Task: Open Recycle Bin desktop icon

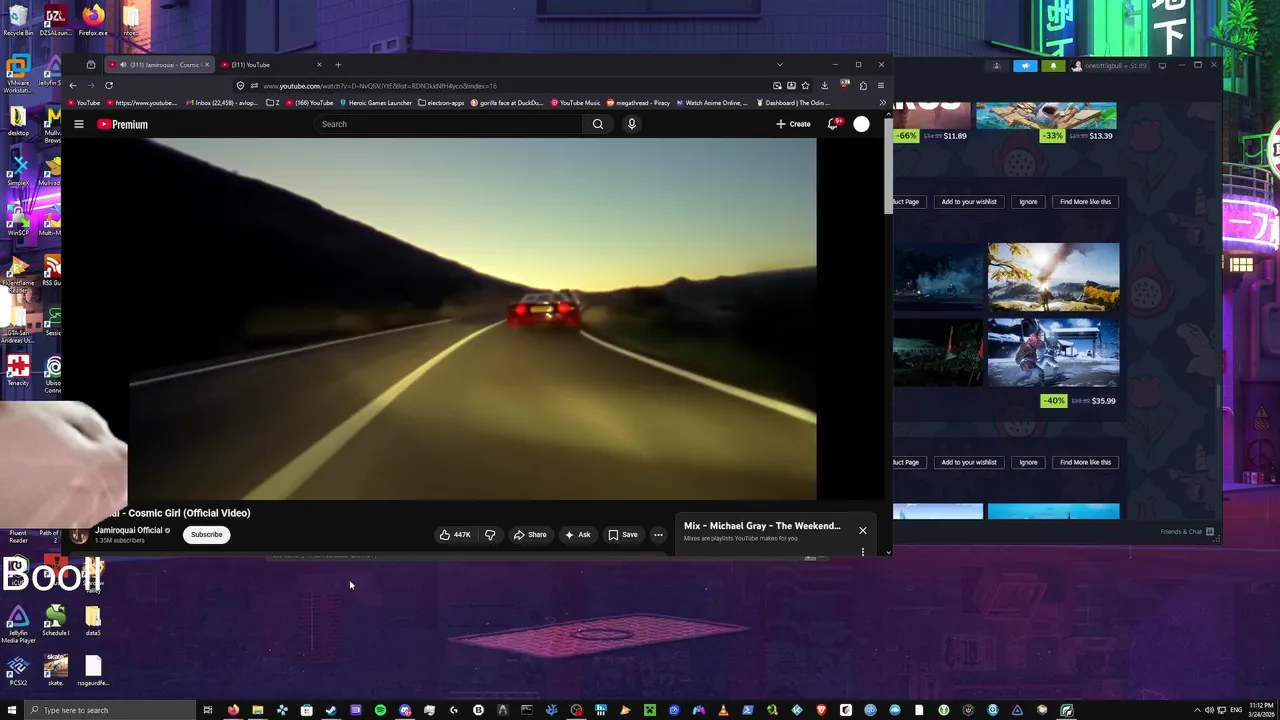Action: (18, 21)
